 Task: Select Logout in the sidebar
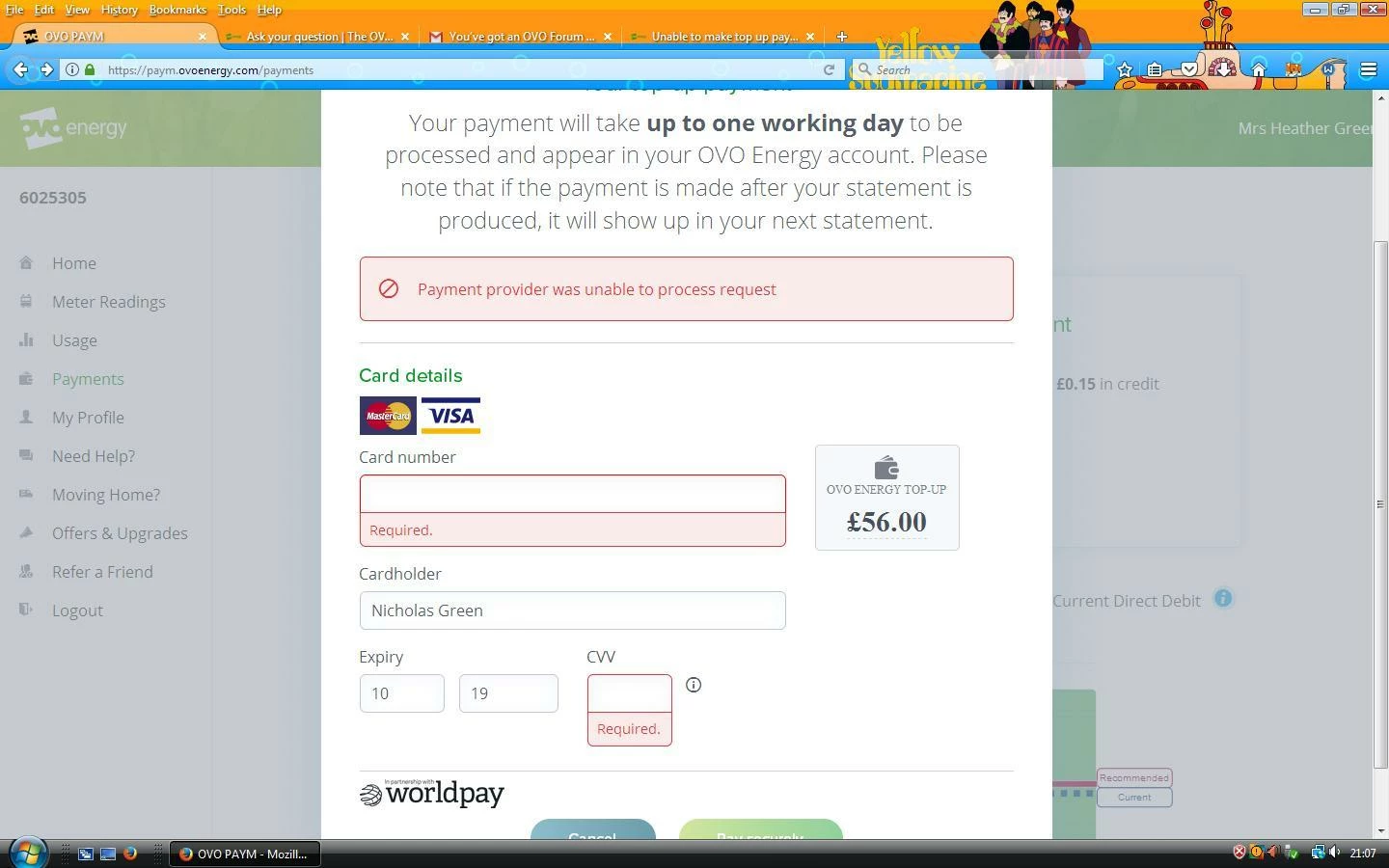(77, 610)
